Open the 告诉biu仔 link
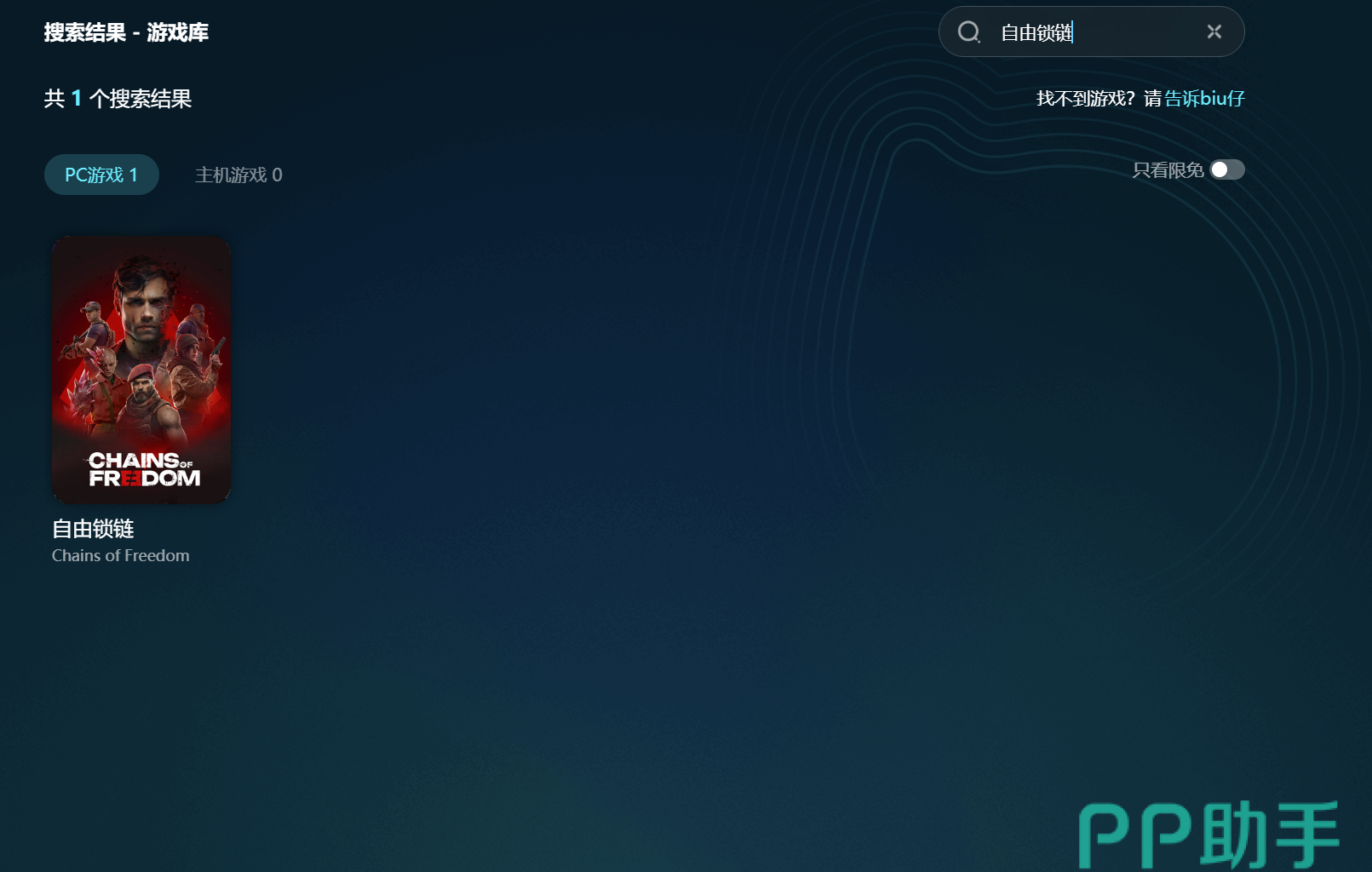 1204,99
